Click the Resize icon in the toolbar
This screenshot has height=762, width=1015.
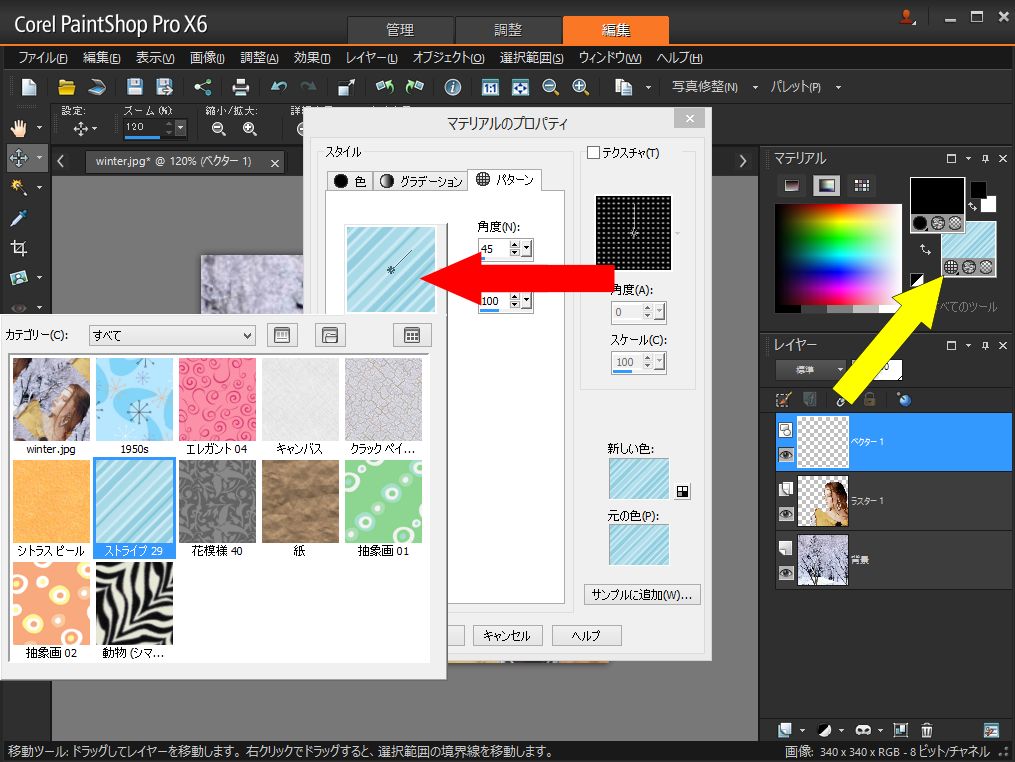[x=346, y=87]
